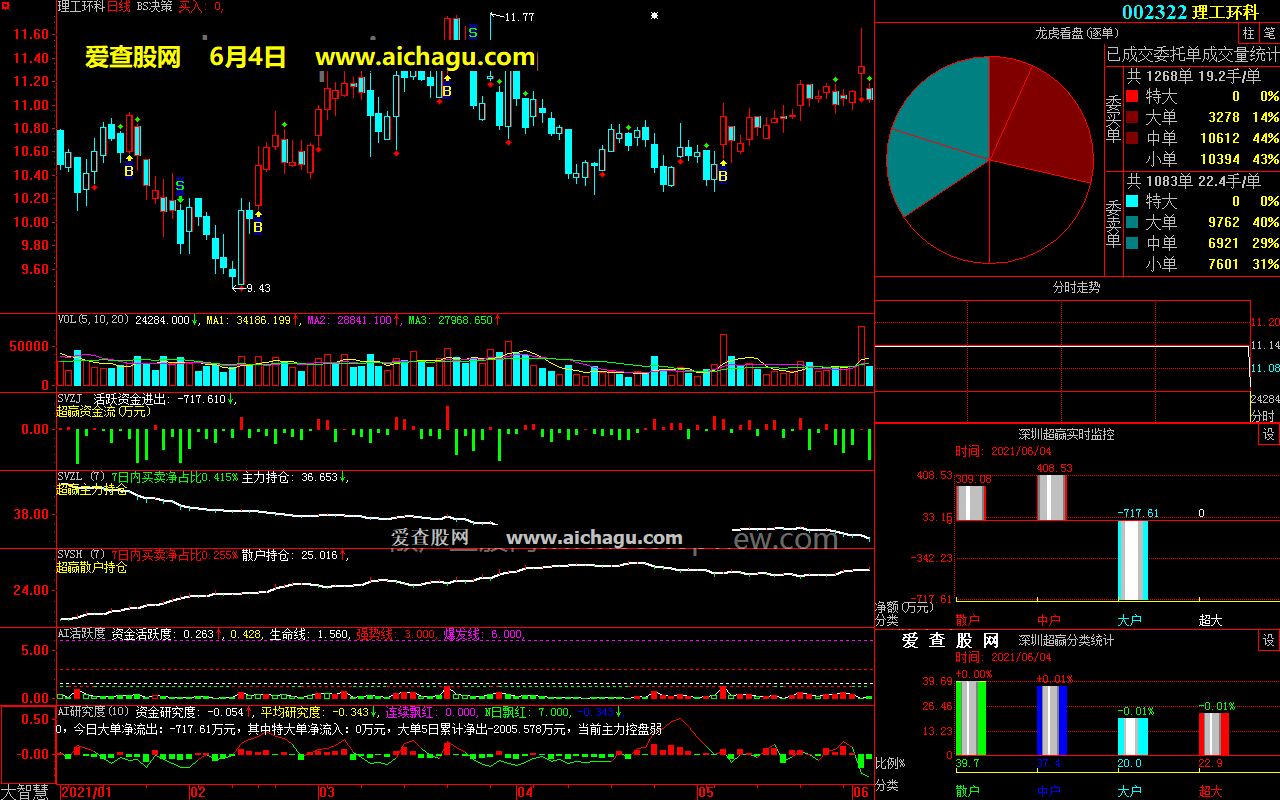Click the 强势线: 3.000 value
Image resolution: width=1280 pixels, height=800 pixels.
[396, 634]
